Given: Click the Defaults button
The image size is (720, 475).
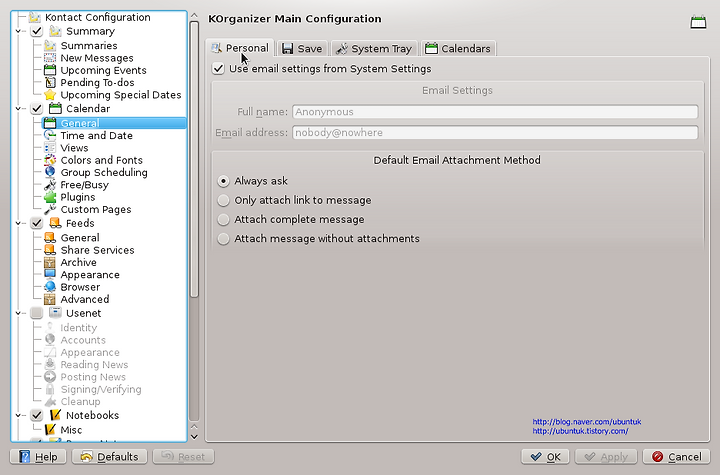Looking at the screenshot, I should [x=109, y=457].
